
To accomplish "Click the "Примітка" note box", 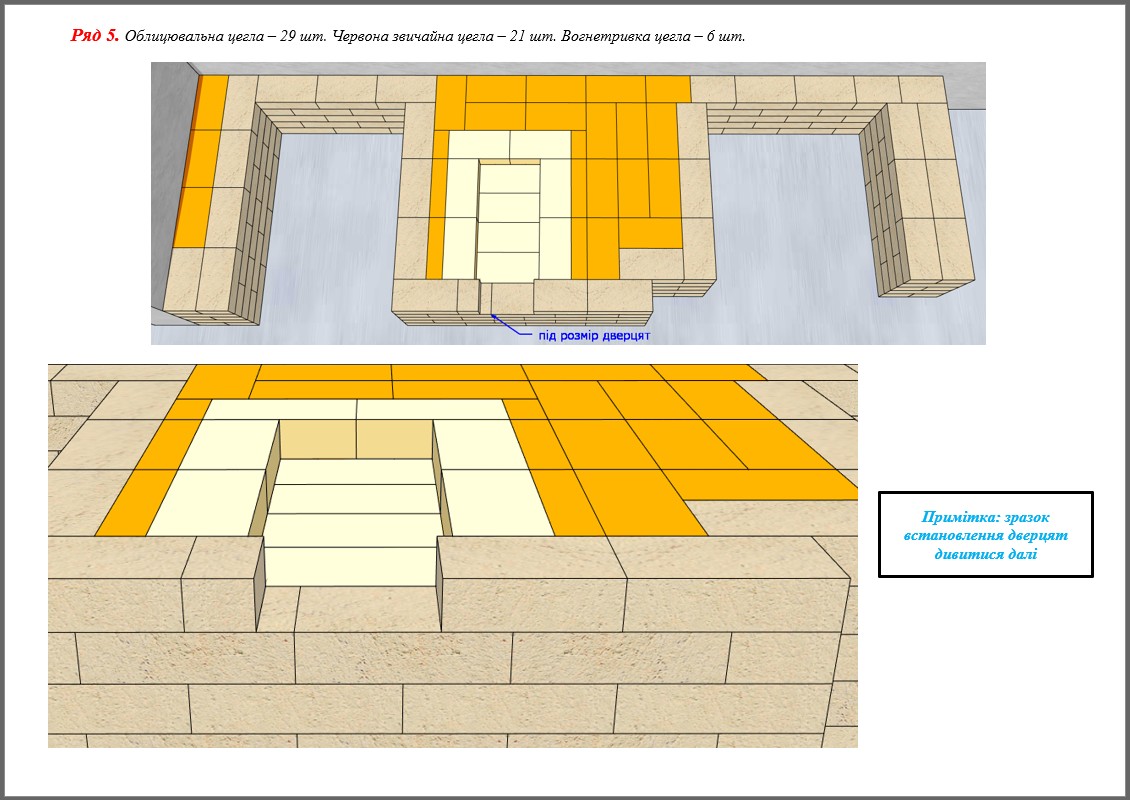I will (985, 534).
